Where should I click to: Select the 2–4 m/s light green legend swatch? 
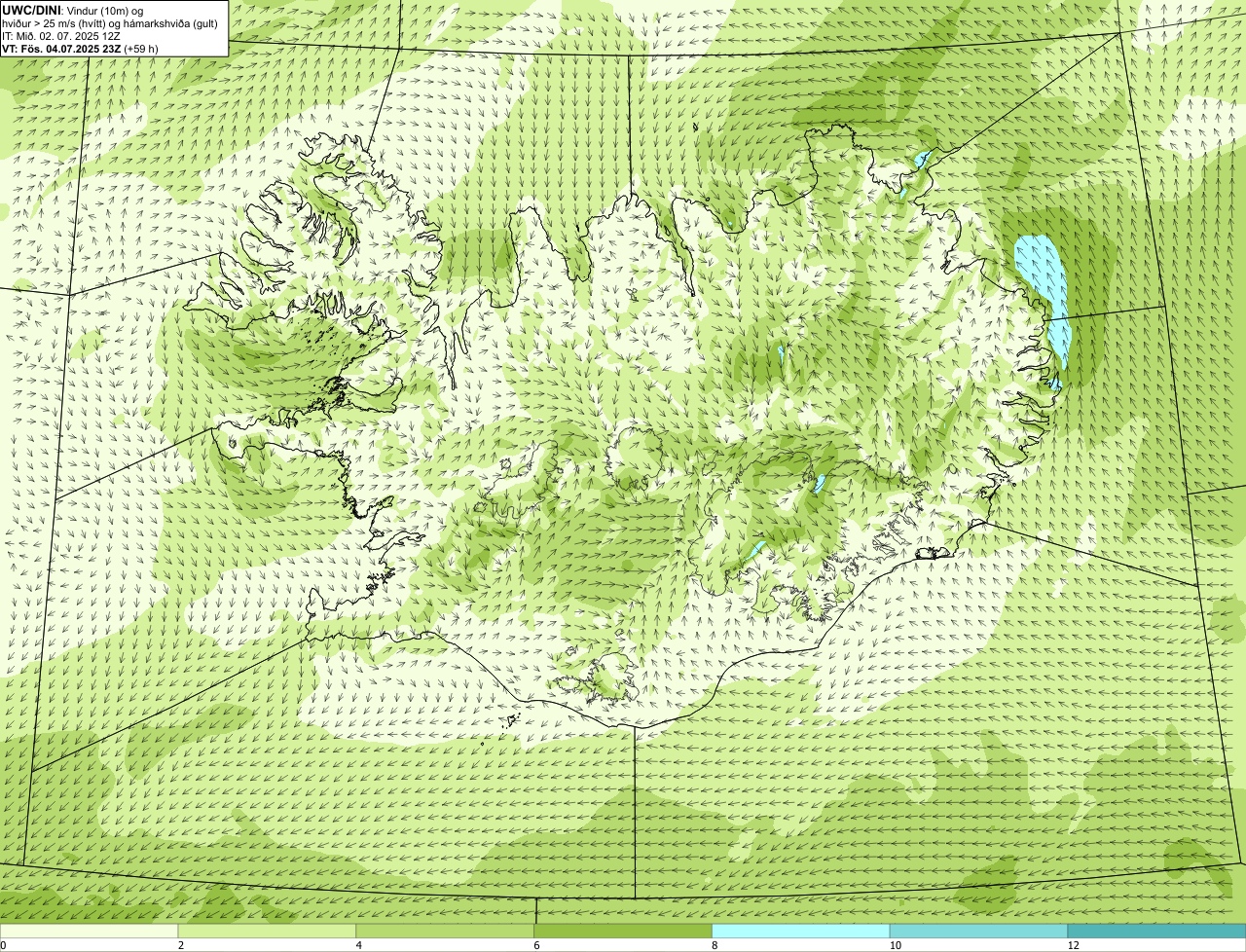click(268, 932)
